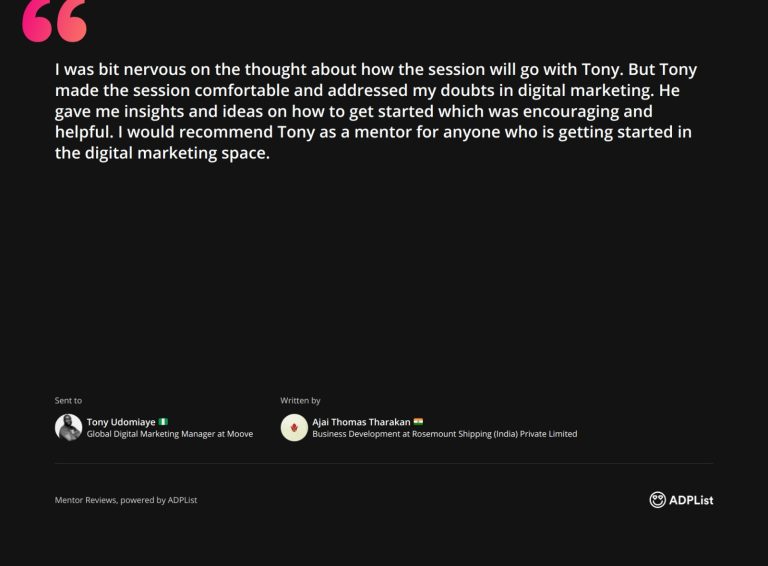Click the Nigerian flag beside Tony Udomiaye
This screenshot has height=566, width=768.
(x=163, y=422)
